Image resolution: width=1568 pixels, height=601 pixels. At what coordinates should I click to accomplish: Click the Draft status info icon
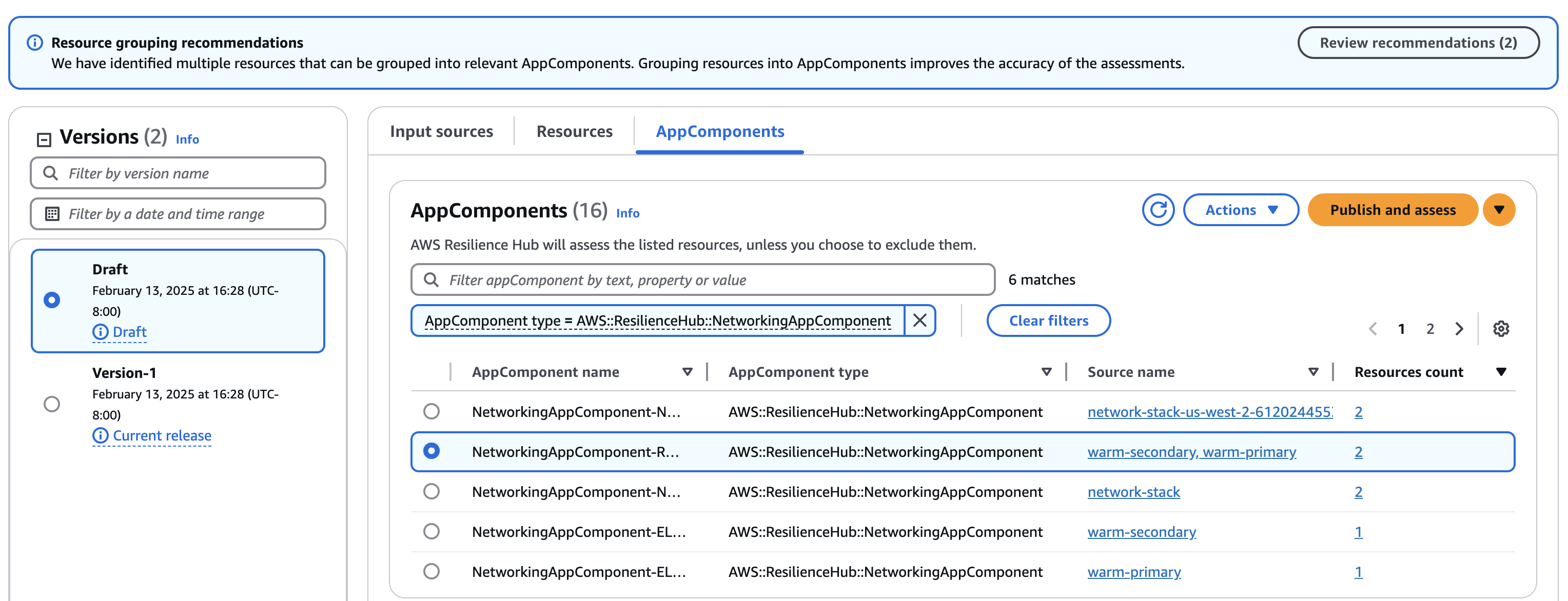[x=100, y=332]
